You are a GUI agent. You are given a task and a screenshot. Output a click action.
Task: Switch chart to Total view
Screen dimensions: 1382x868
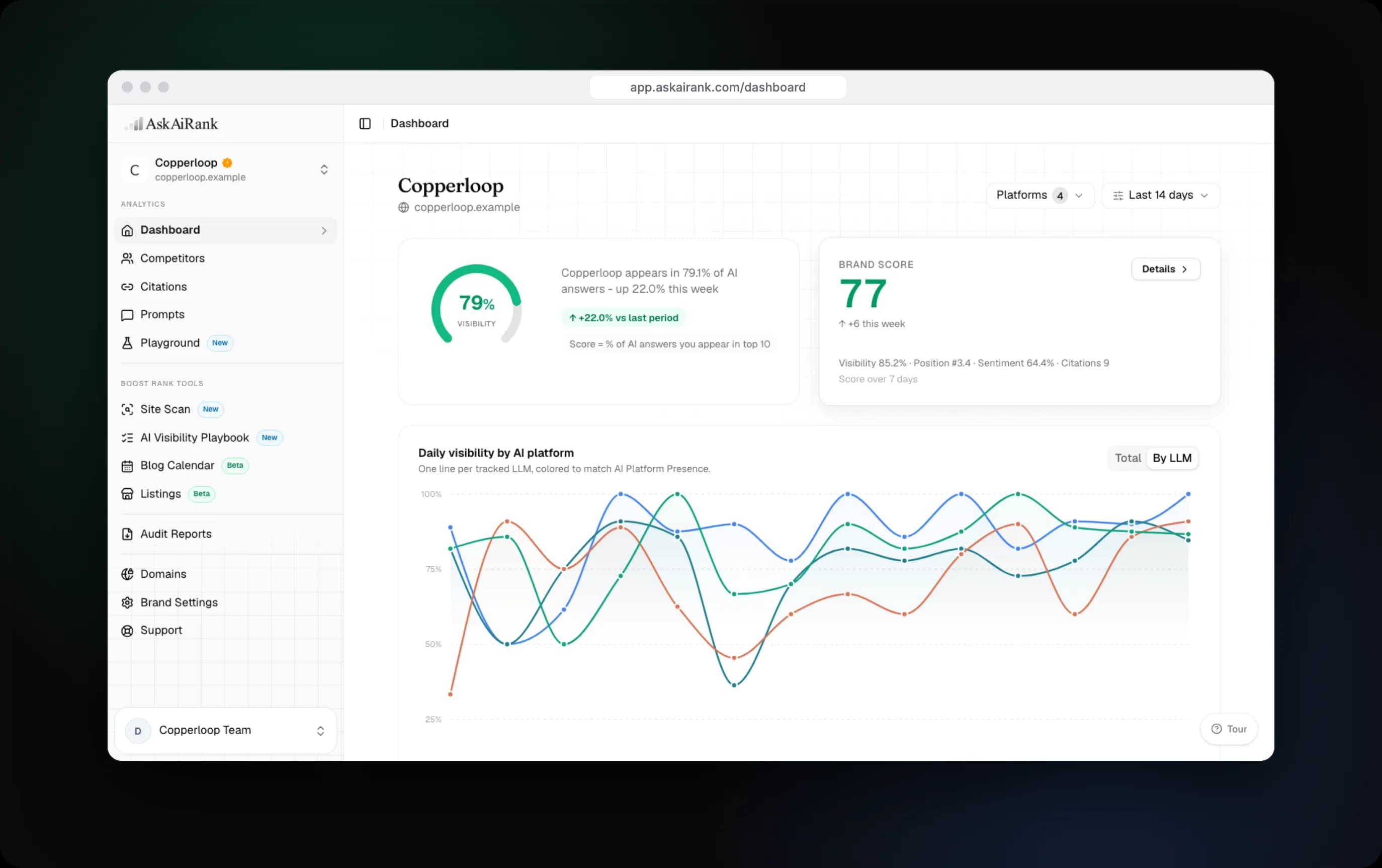pyautogui.click(x=1128, y=458)
